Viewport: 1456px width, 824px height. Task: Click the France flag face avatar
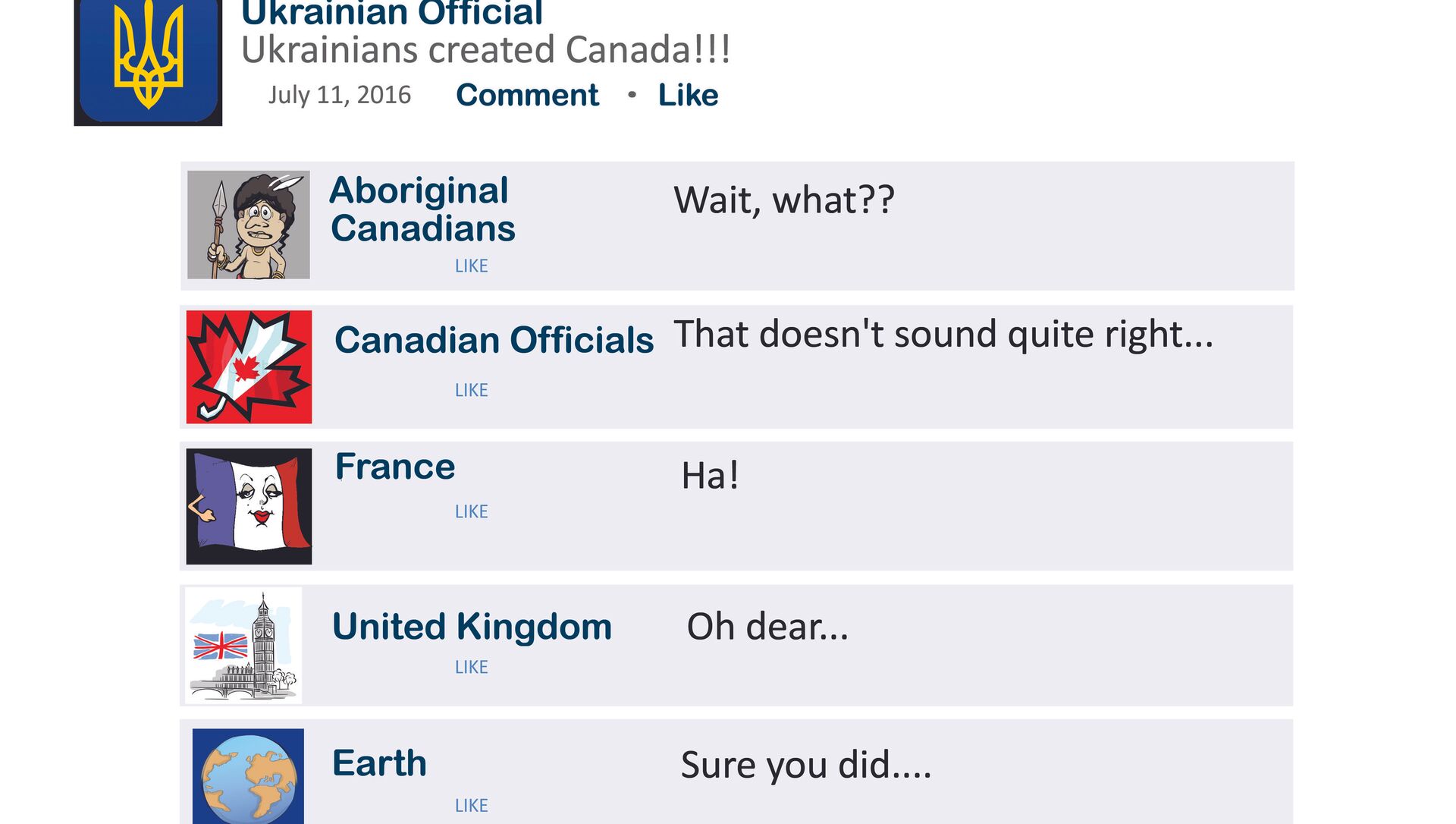click(x=249, y=506)
